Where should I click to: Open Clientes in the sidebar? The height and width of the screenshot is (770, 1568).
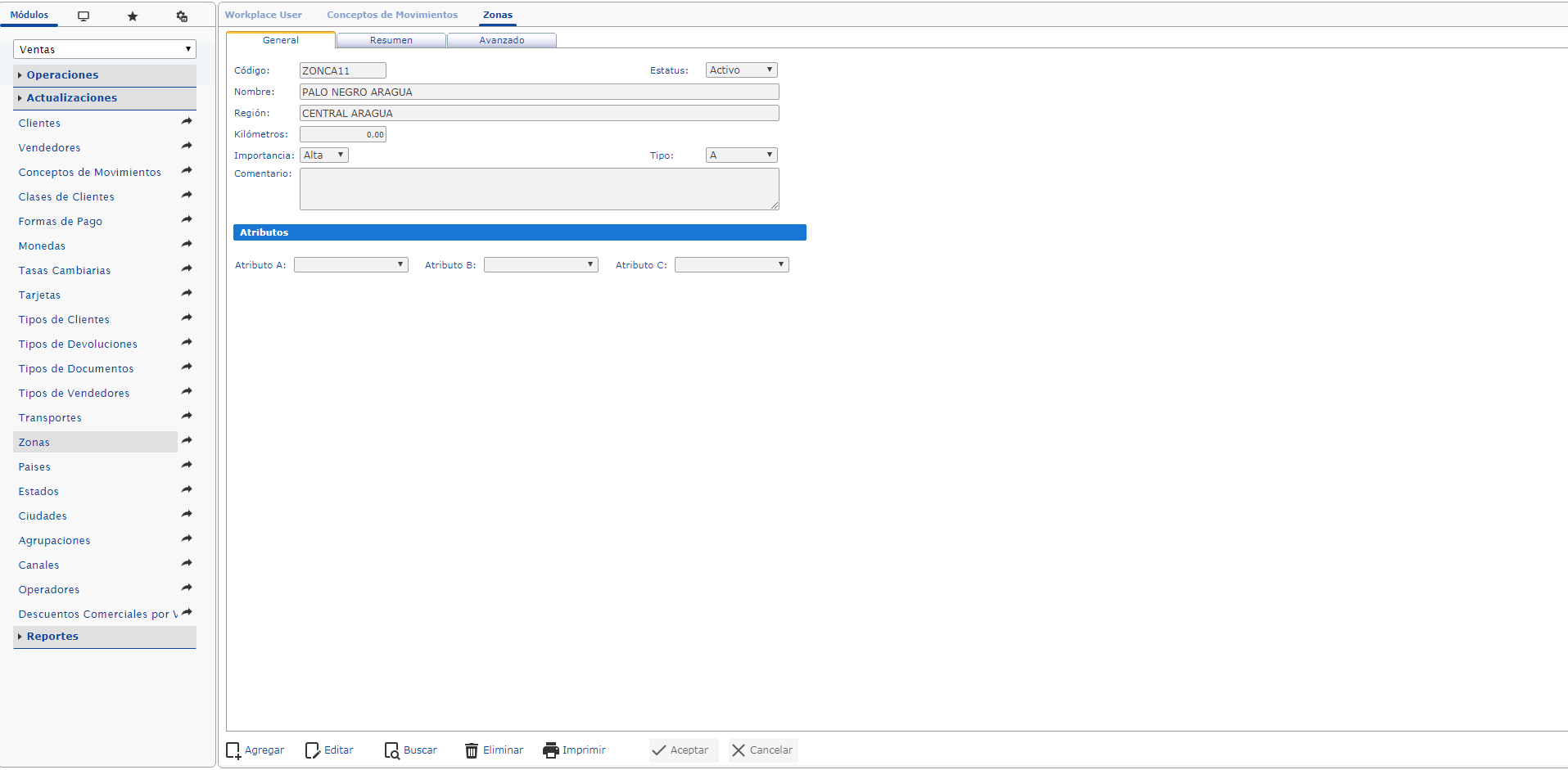39,124
